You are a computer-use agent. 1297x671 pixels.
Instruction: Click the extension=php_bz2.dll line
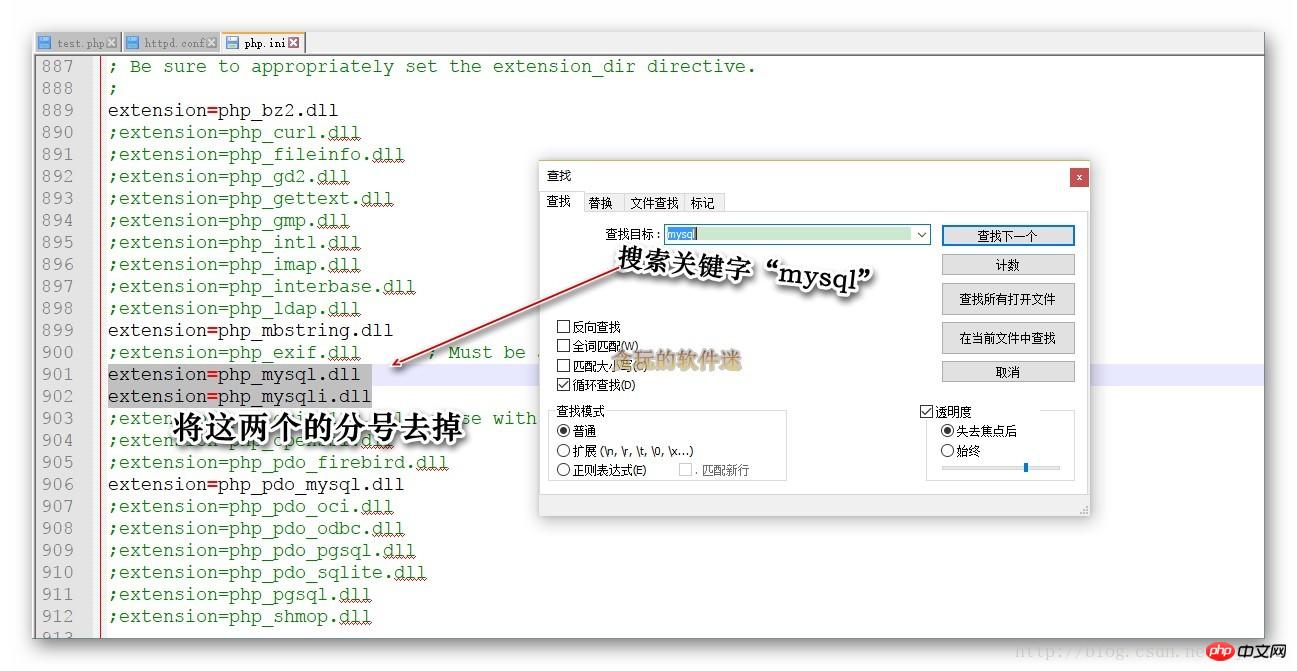coord(223,110)
